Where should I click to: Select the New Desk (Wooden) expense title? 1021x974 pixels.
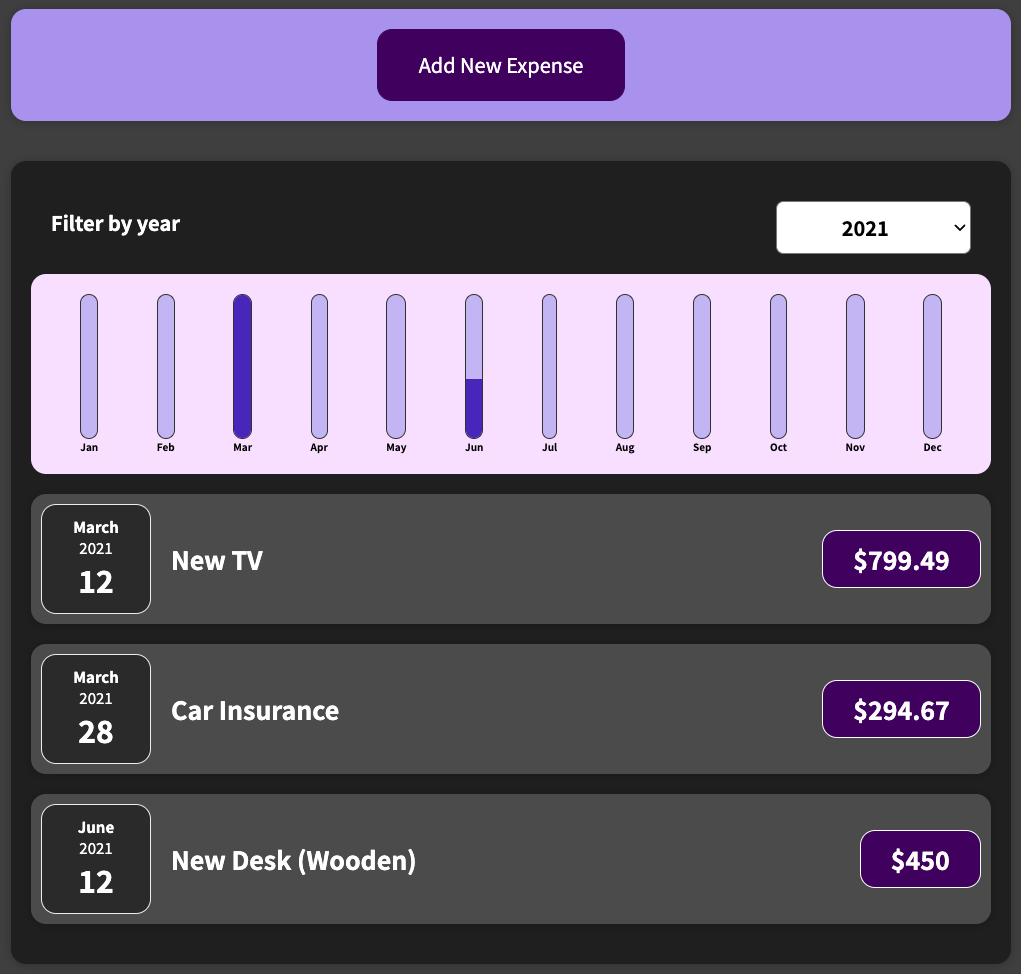(293, 860)
